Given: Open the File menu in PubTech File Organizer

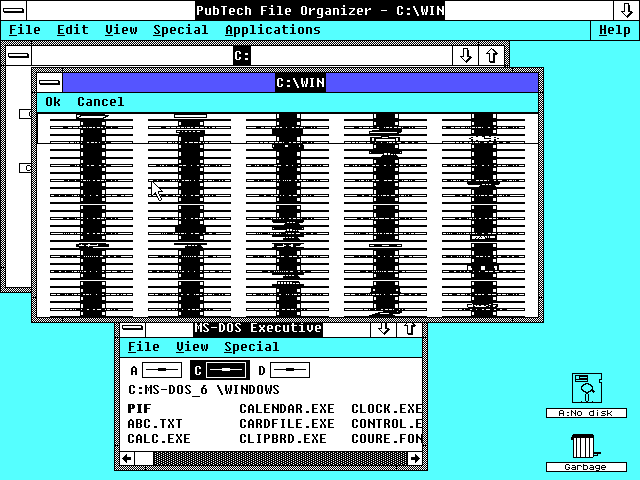Looking at the screenshot, I should (24, 30).
